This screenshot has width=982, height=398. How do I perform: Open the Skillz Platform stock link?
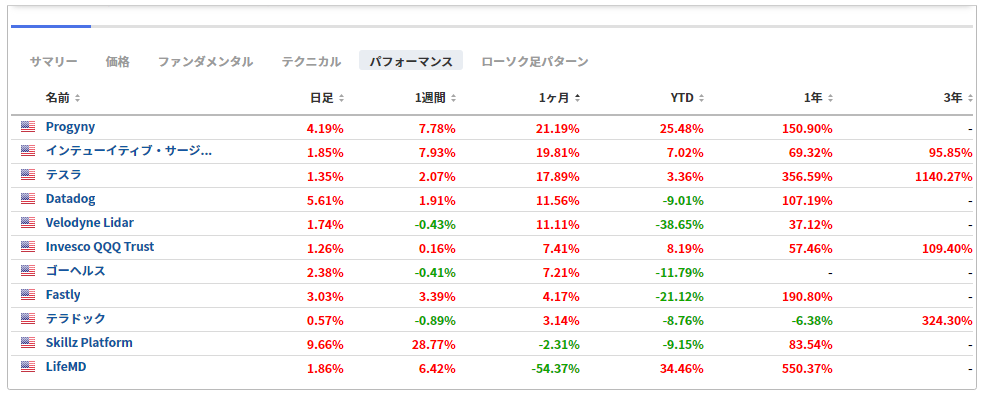click(89, 343)
